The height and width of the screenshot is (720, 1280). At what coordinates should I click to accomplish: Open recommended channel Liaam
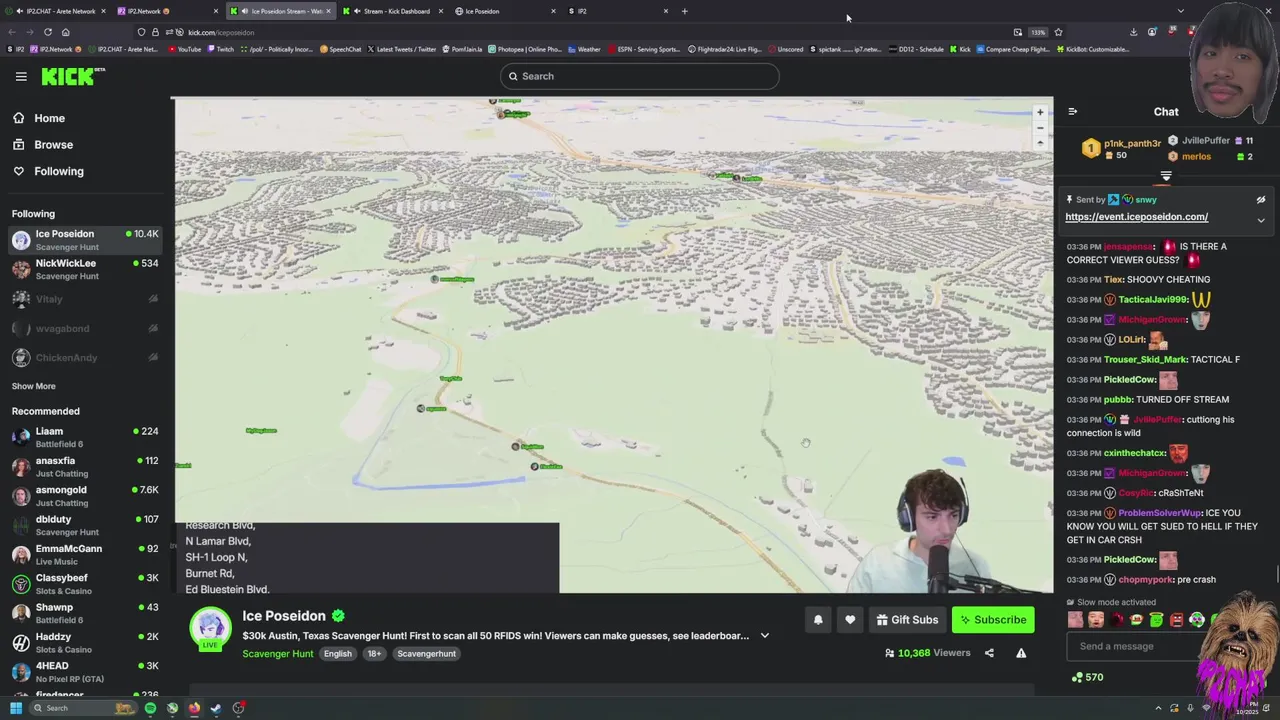[x=85, y=437]
